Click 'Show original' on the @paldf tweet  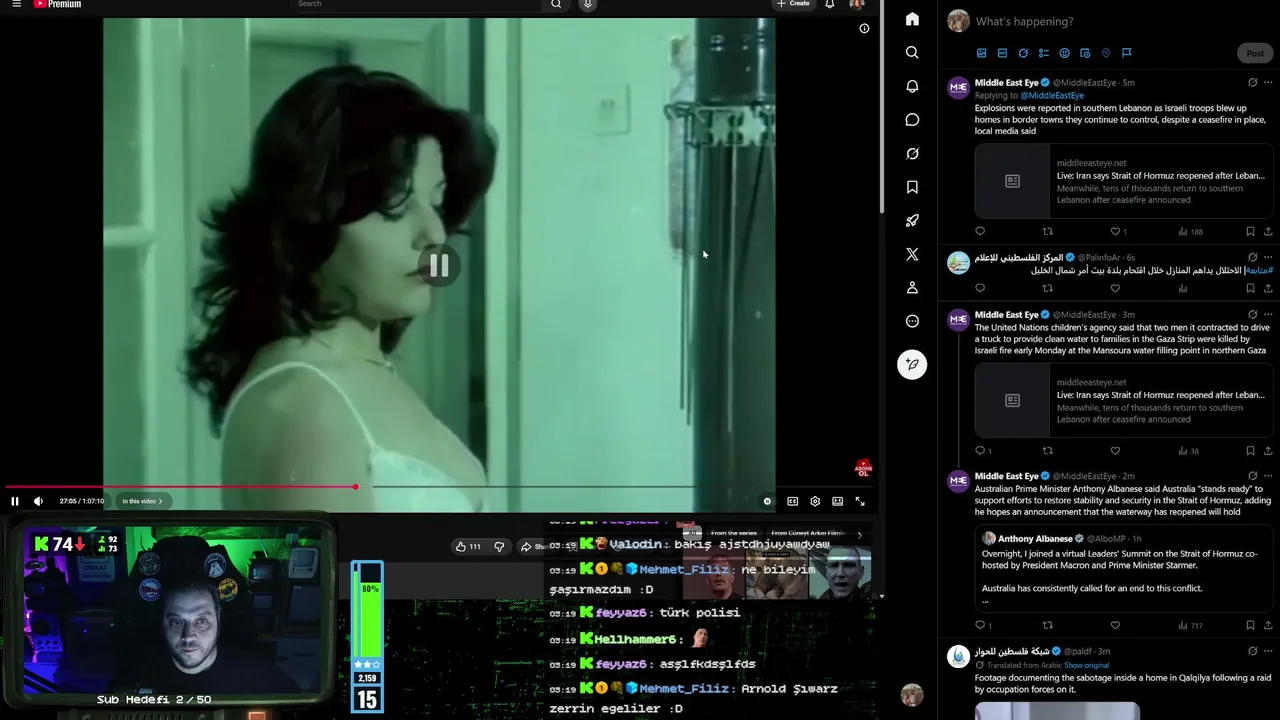[x=1086, y=665]
